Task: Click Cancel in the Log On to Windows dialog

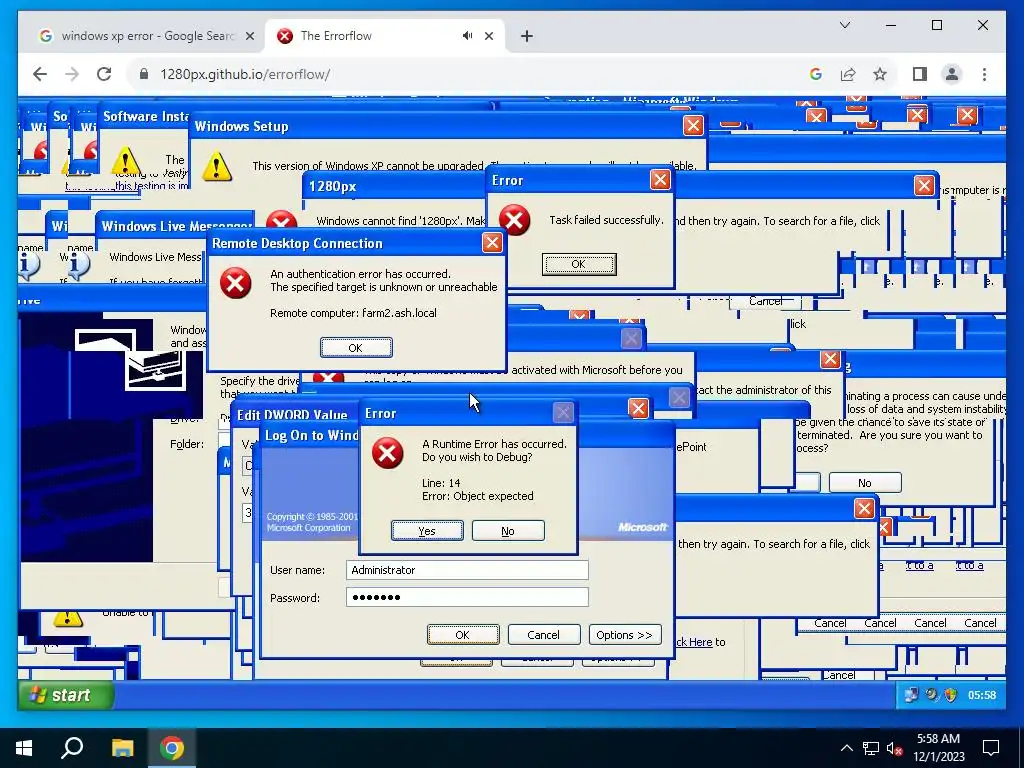Action: [x=543, y=635]
